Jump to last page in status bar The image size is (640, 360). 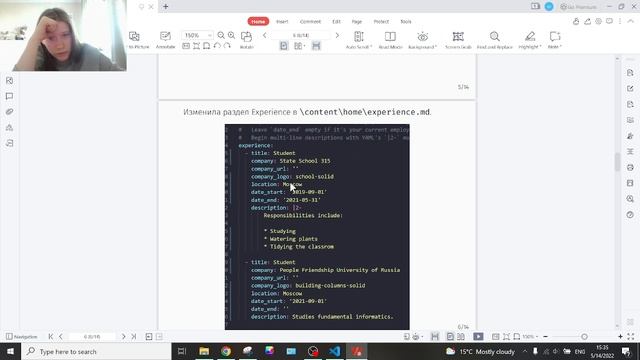(x=133, y=337)
